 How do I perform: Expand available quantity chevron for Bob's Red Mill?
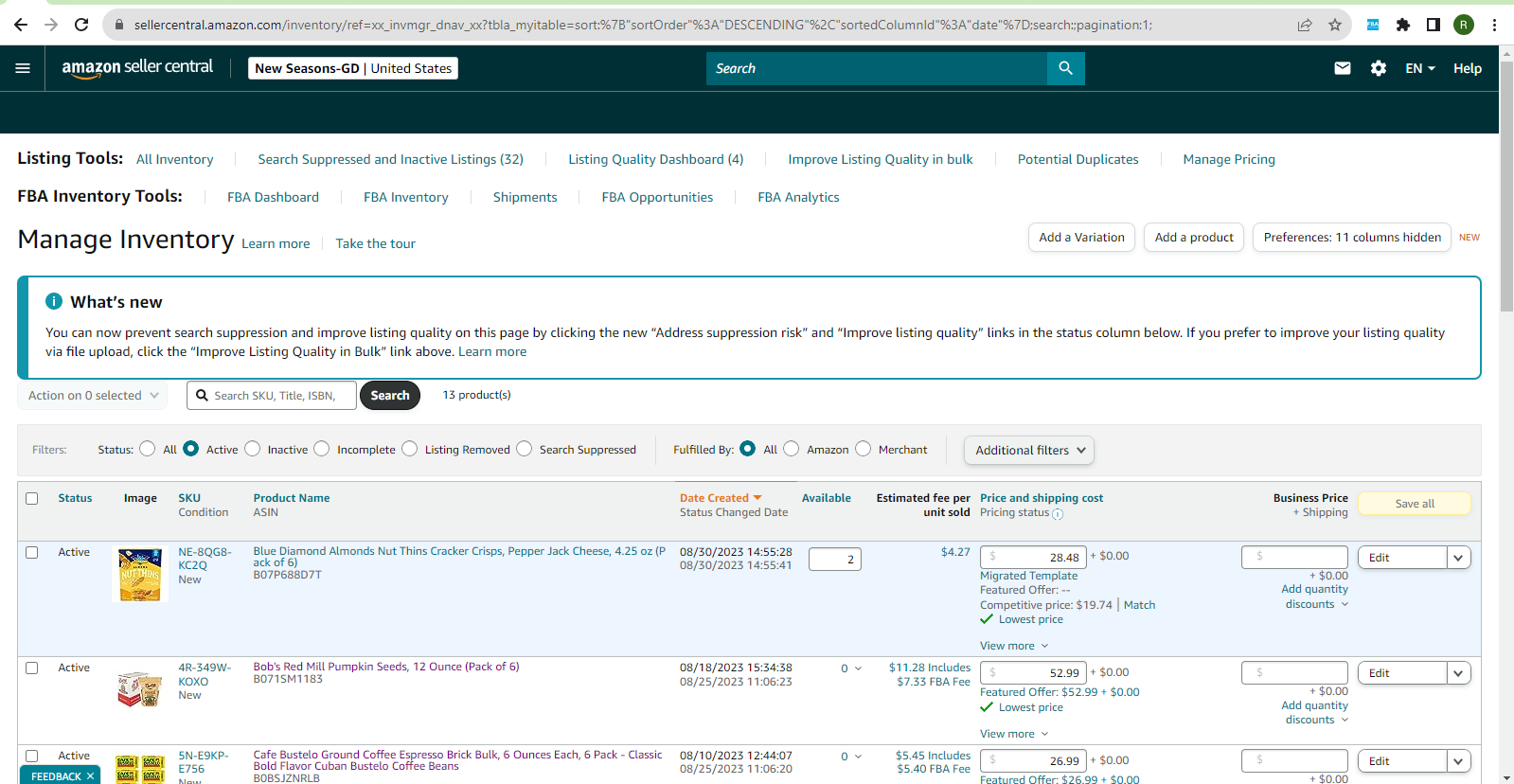(858, 668)
